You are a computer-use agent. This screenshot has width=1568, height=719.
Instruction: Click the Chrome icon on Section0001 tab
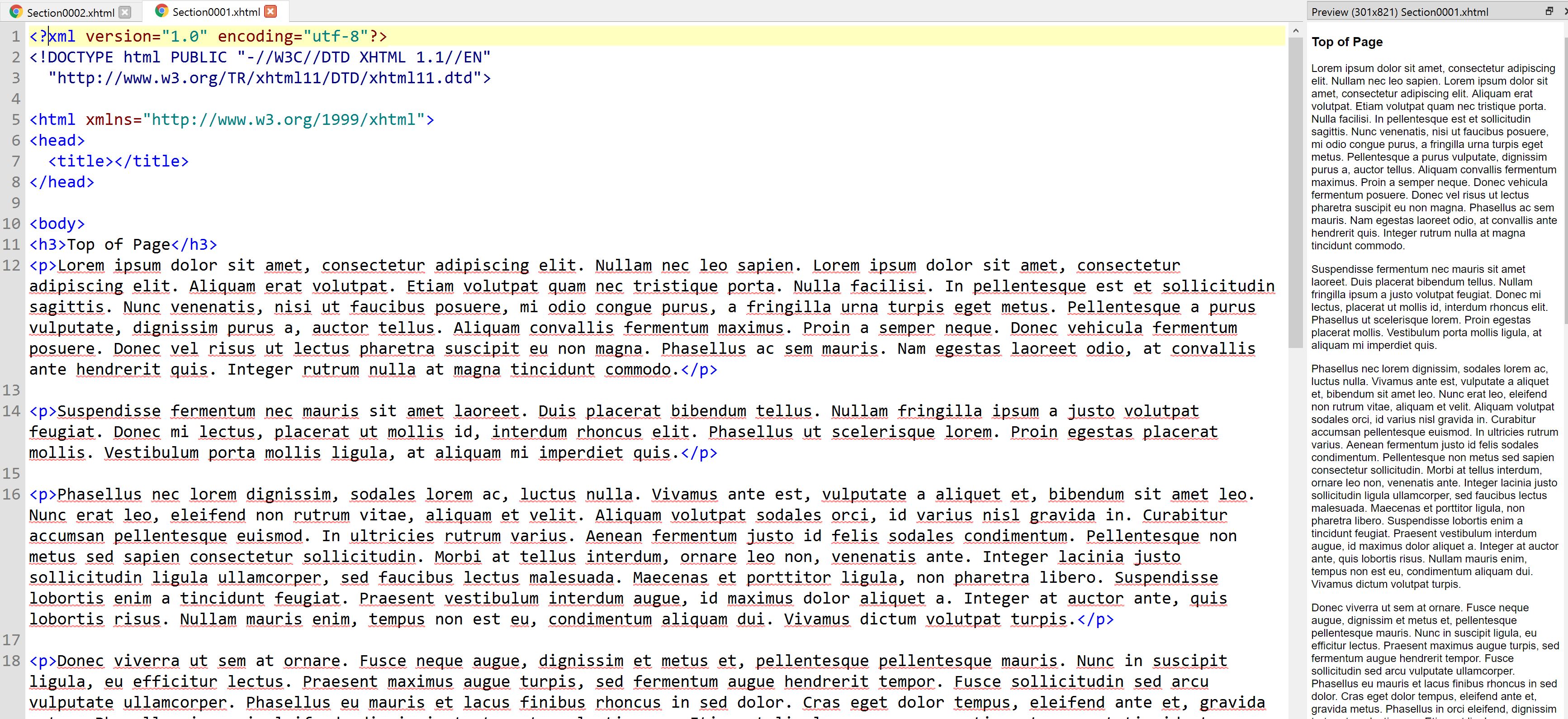point(161,11)
